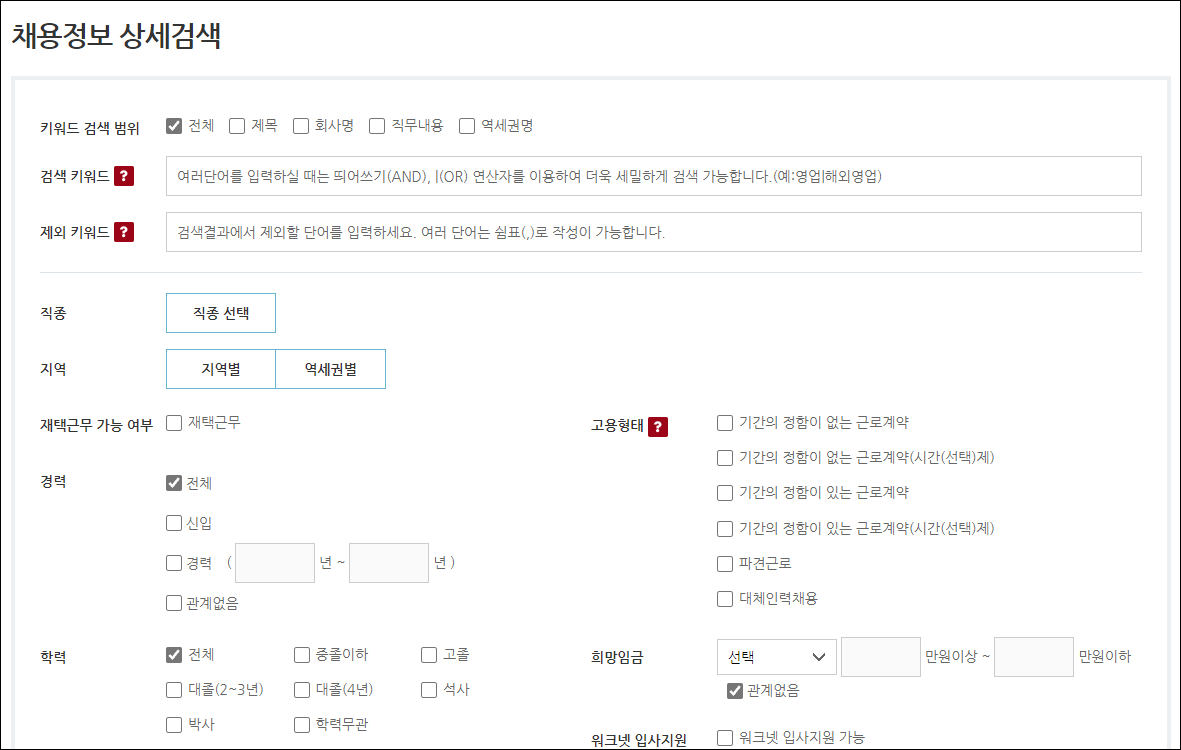Open help icon next to 고용형태
1181x750 pixels.
pos(658,427)
